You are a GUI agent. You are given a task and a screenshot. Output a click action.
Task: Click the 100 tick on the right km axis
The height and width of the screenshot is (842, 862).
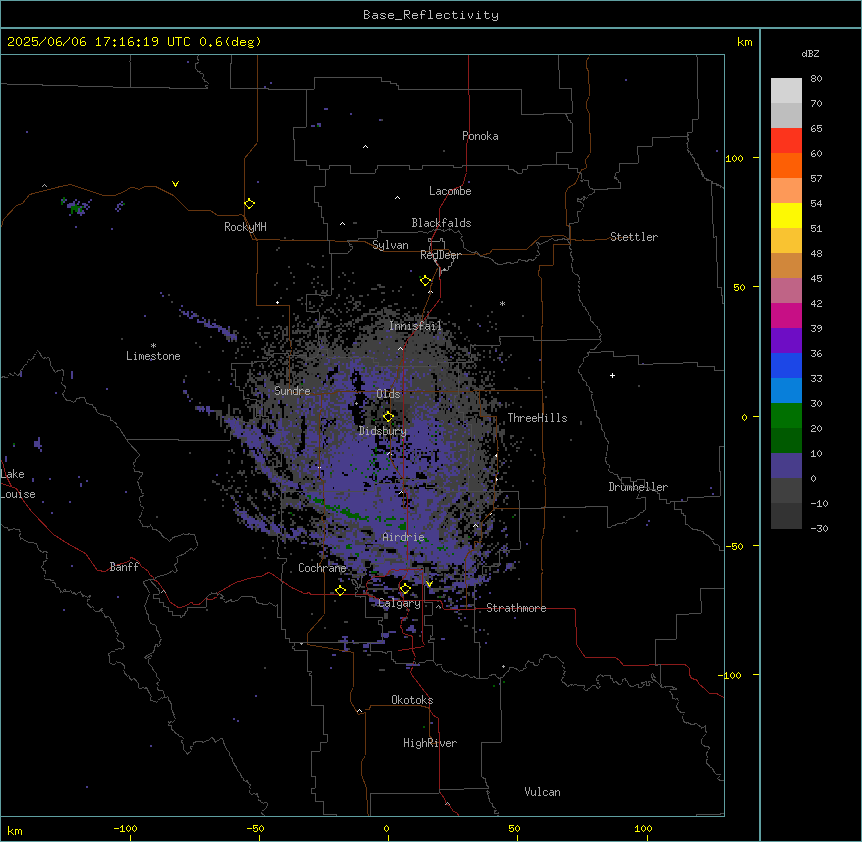pyautogui.click(x=734, y=158)
